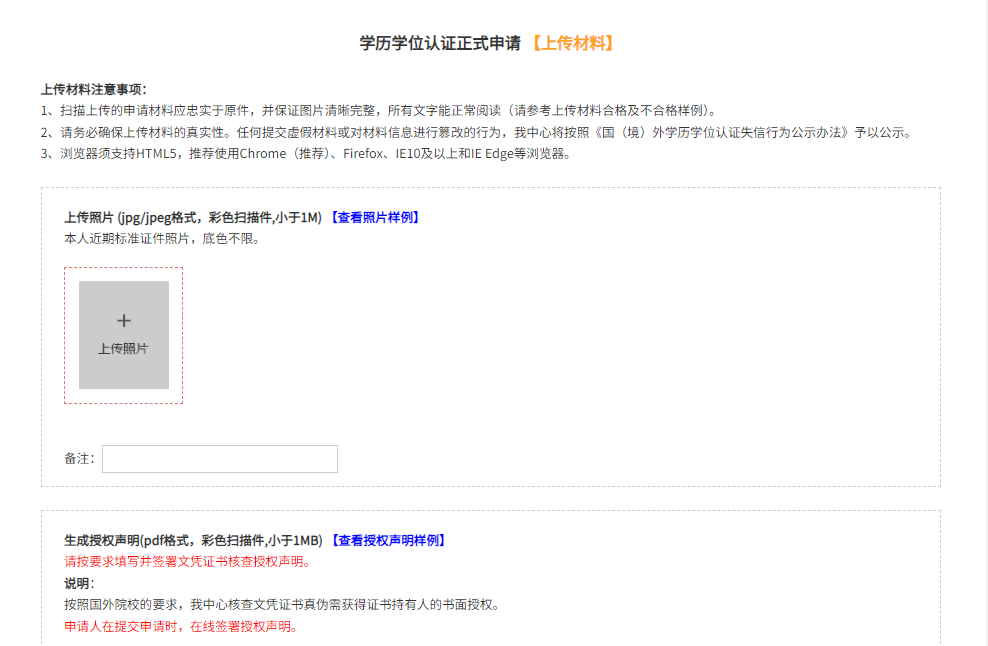
Task: Click the red 请按要求填写并签署 instruction text
Action: click(187, 562)
